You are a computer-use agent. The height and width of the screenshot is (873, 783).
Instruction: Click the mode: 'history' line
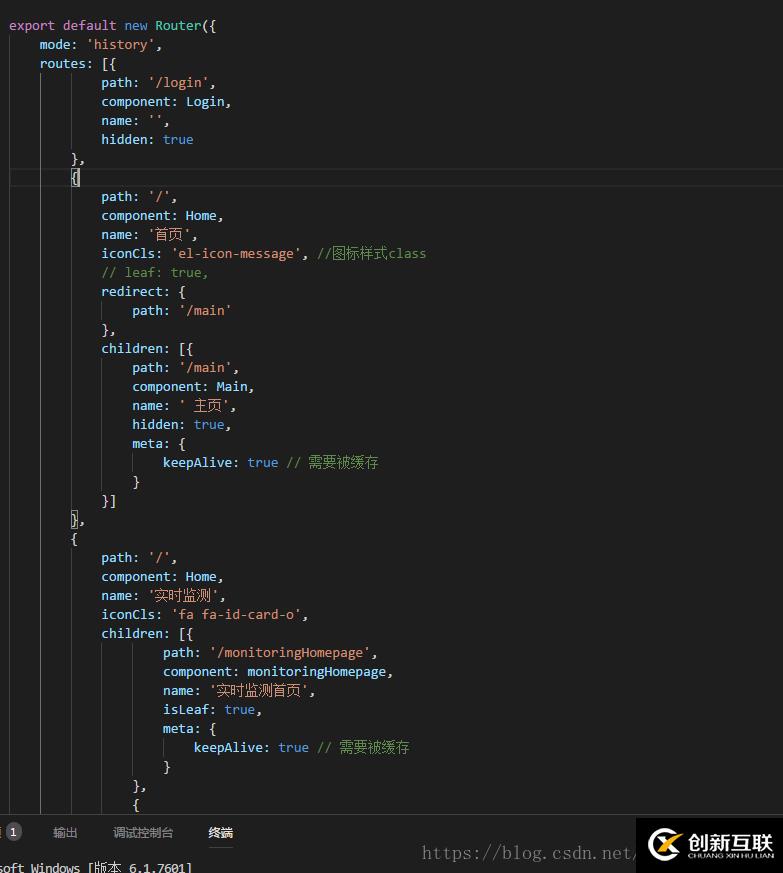pyautogui.click(x=100, y=45)
